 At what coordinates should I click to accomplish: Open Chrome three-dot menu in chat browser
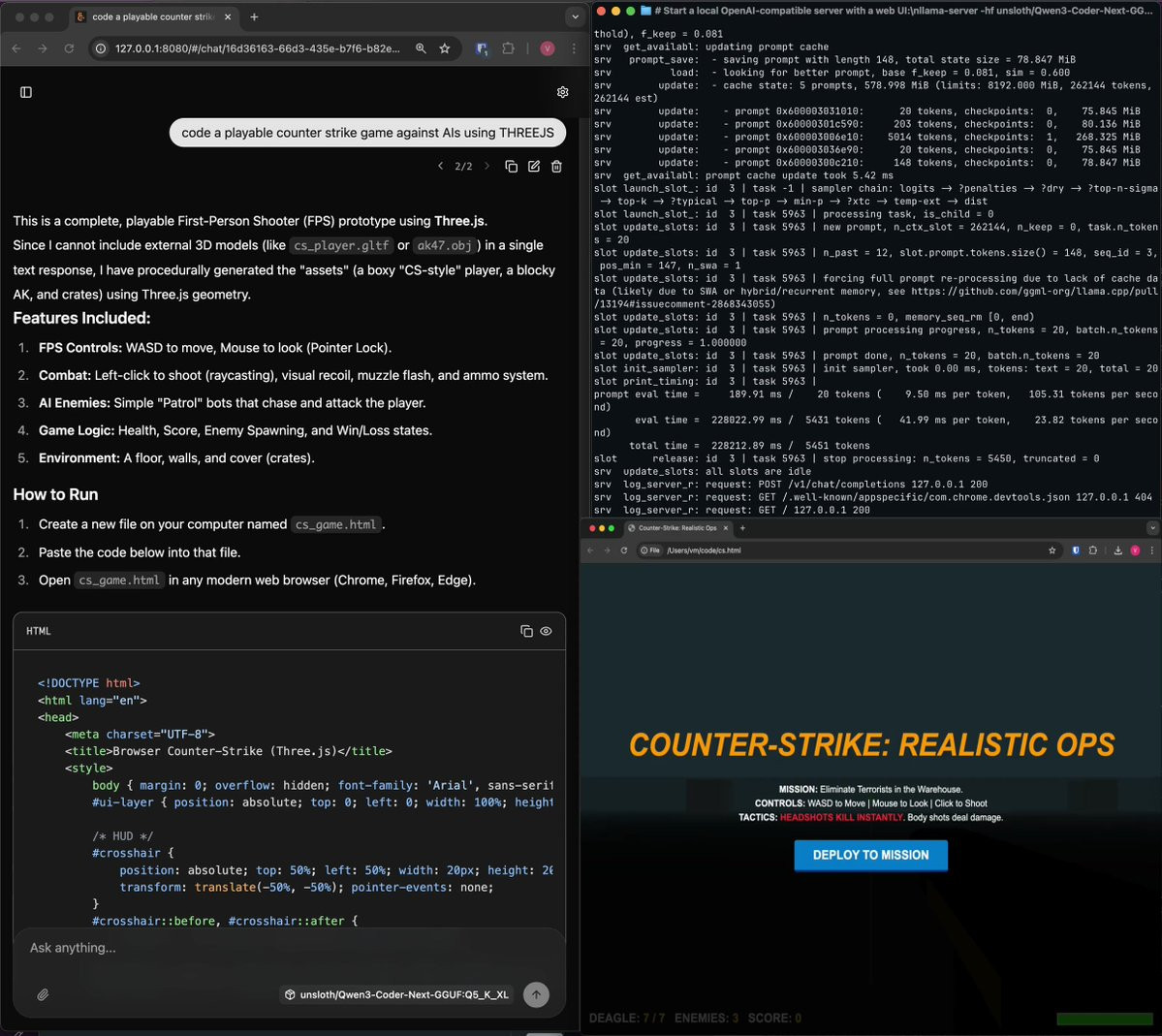pos(574,48)
